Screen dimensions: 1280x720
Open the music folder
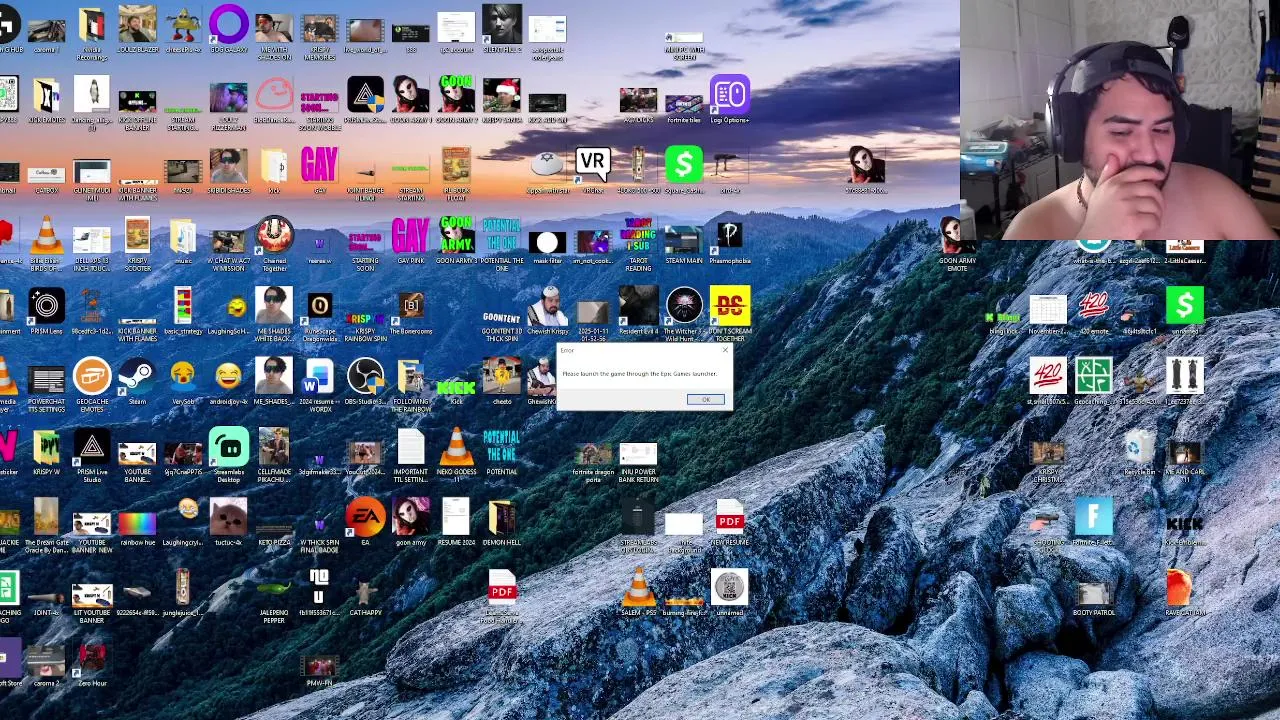(183, 241)
